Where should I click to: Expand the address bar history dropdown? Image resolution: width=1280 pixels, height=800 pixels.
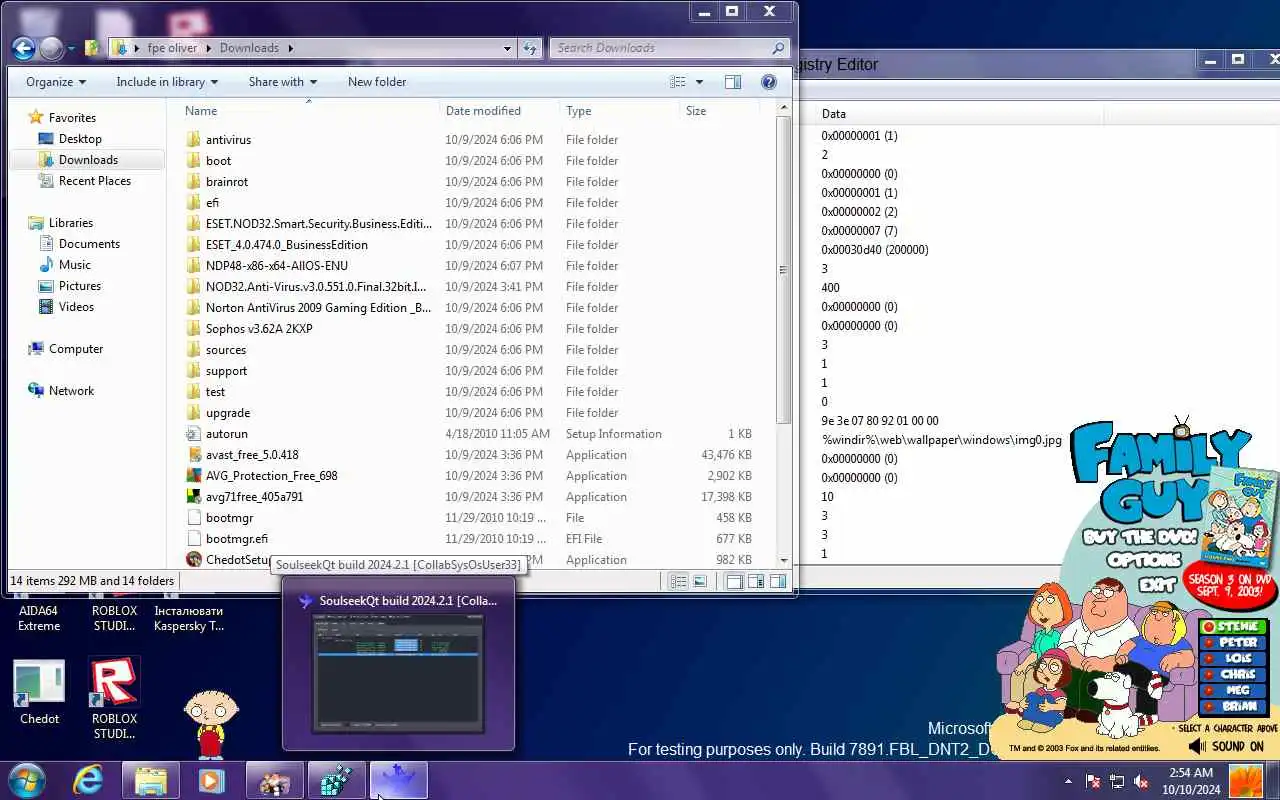[508, 47]
